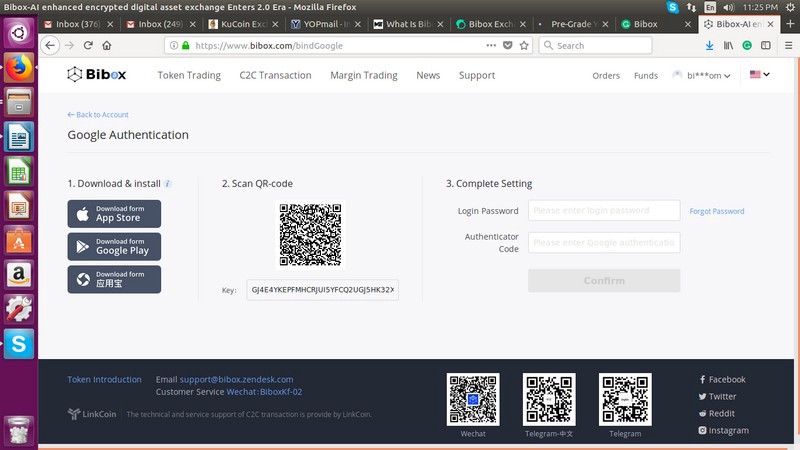Click Wechat:BiboxKf-02 link
Image resolution: width=800 pixels, height=450 pixels.
(x=264, y=392)
